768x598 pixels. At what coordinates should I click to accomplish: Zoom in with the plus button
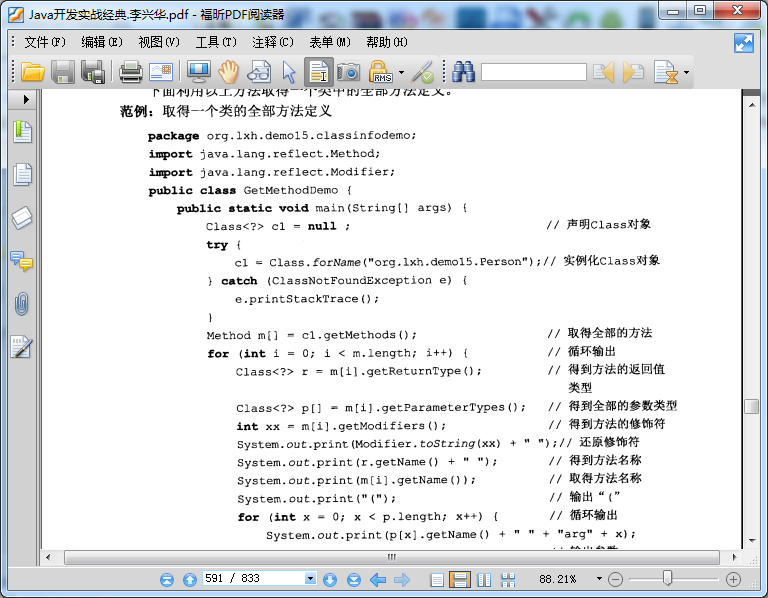[x=733, y=580]
